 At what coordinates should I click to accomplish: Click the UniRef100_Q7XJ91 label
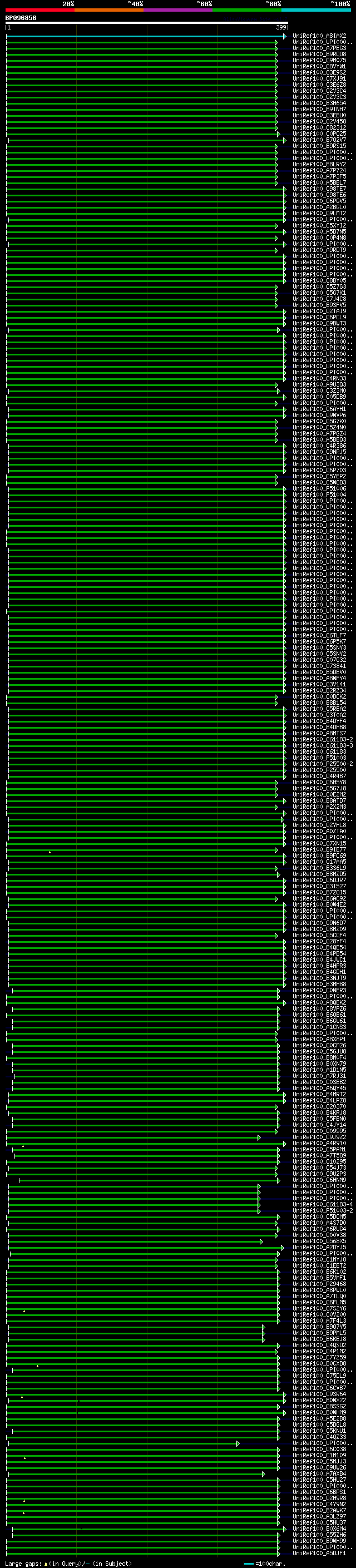point(319,78)
